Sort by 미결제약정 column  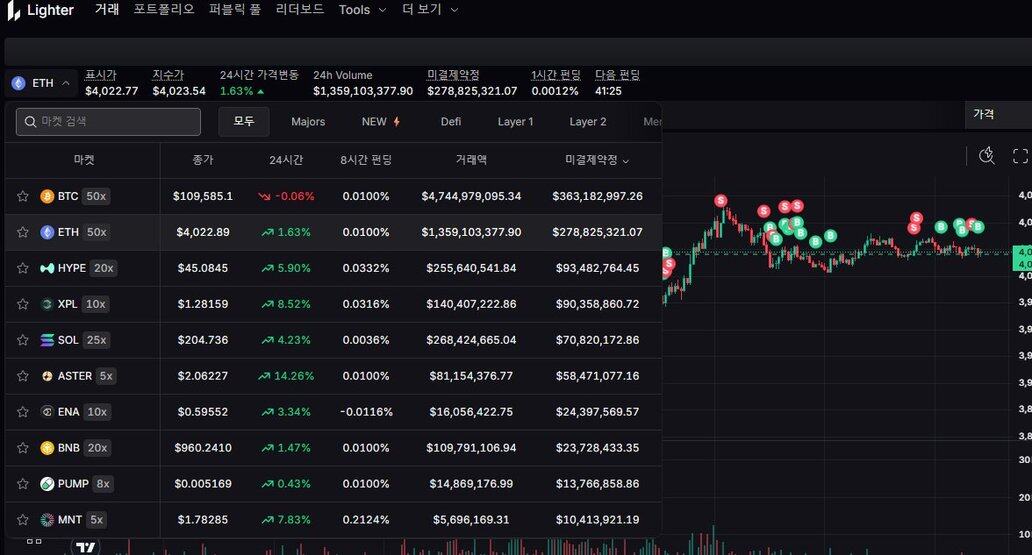597,160
